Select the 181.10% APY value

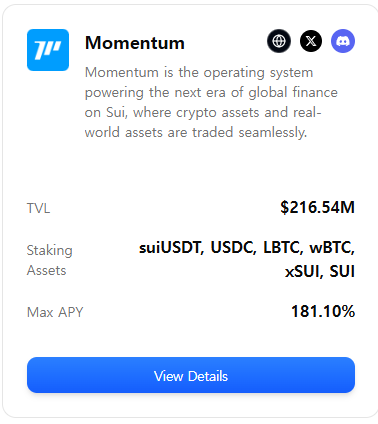323,311
